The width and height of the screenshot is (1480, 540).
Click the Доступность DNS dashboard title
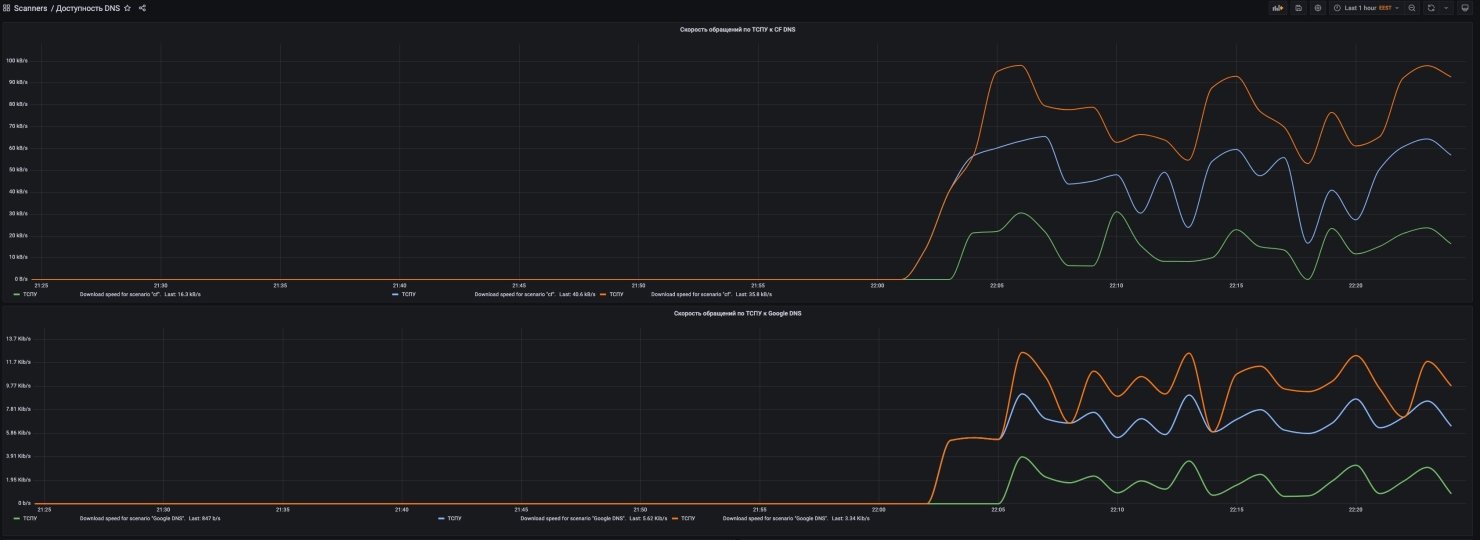(x=87, y=8)
